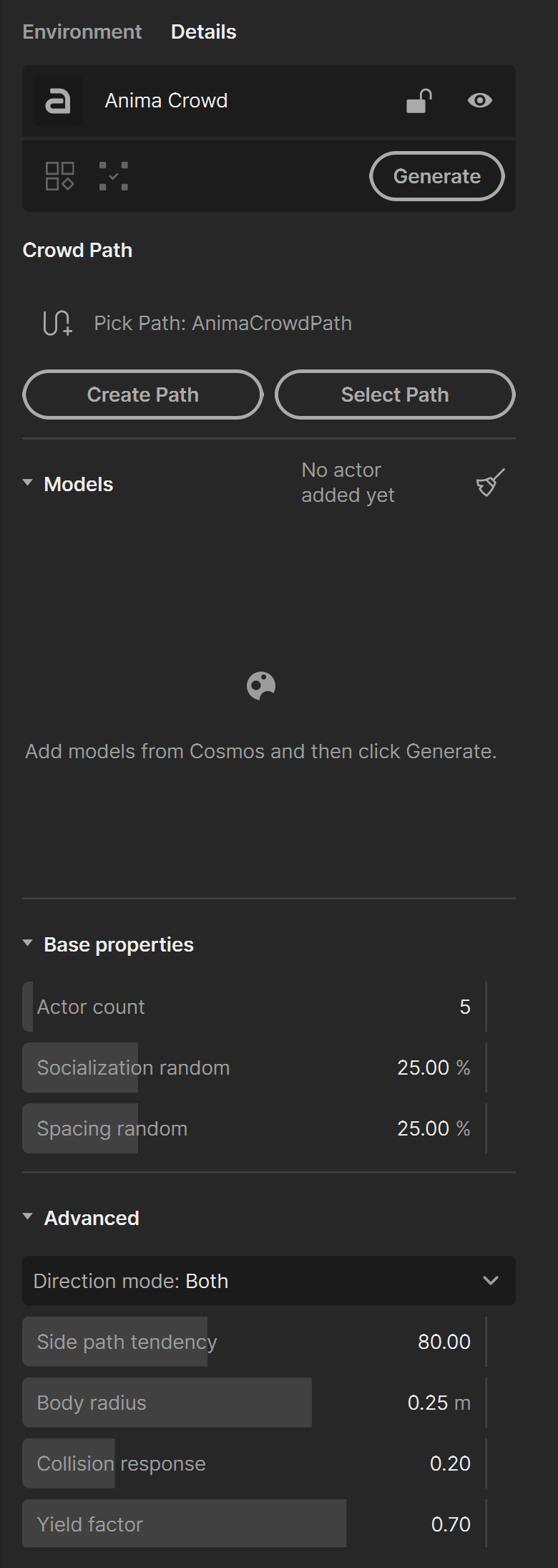Collapse the Advanced section
558x1568 pixels.
point(28,1216)
